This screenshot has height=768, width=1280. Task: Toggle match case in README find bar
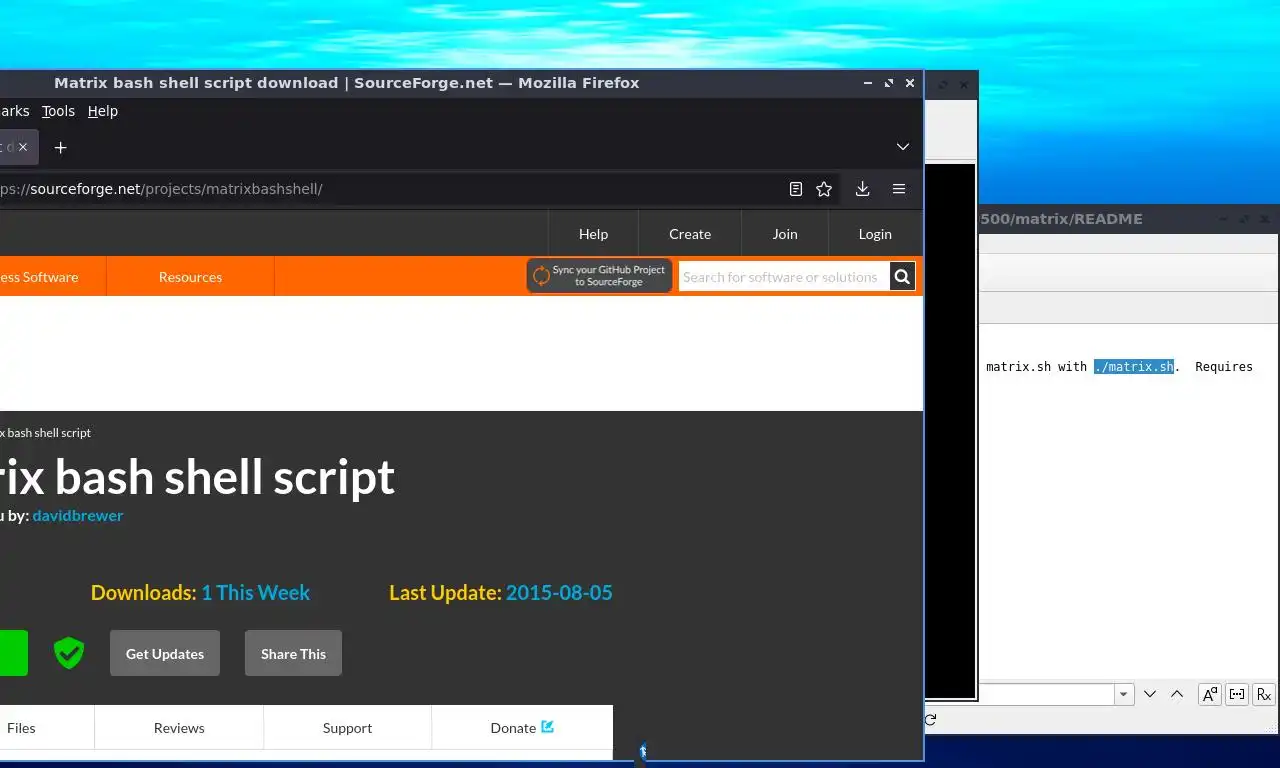point(1210,694)
